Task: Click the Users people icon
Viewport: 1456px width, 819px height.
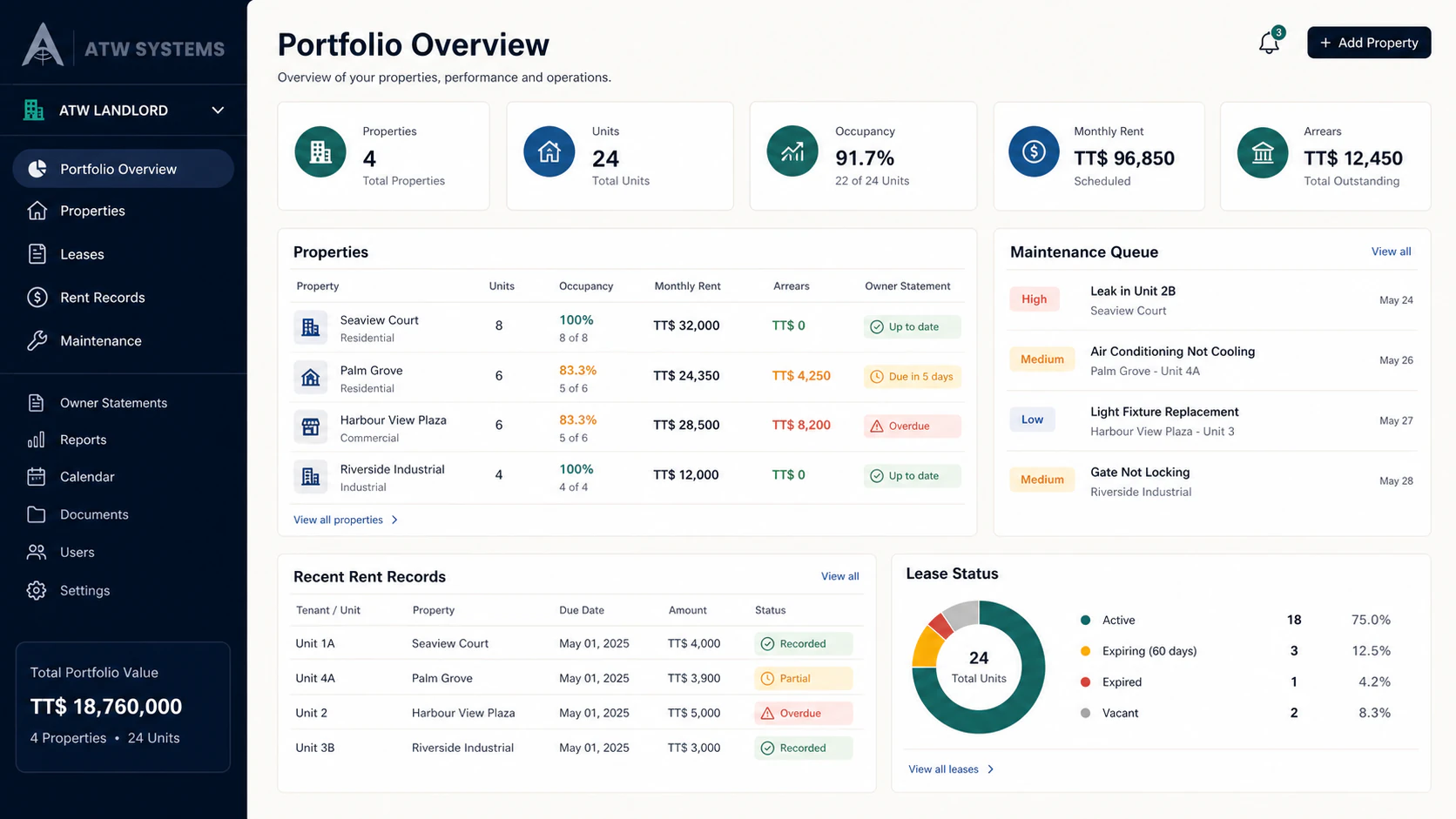Action: (x=36, y=552)
